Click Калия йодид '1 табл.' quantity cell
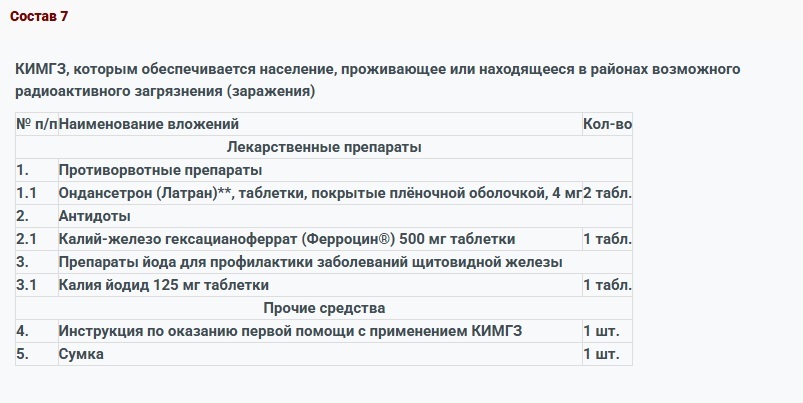Viewport: 803px width, 403px height. tap(607, 285)
